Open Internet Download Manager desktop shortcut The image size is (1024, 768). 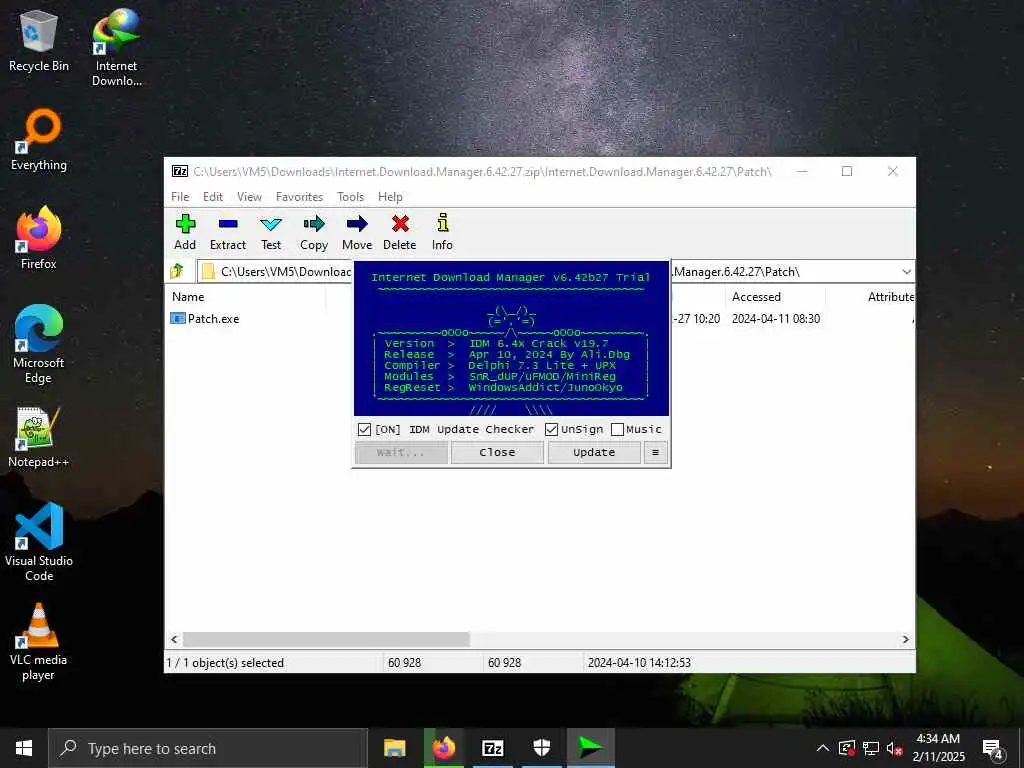pos(116,48)
